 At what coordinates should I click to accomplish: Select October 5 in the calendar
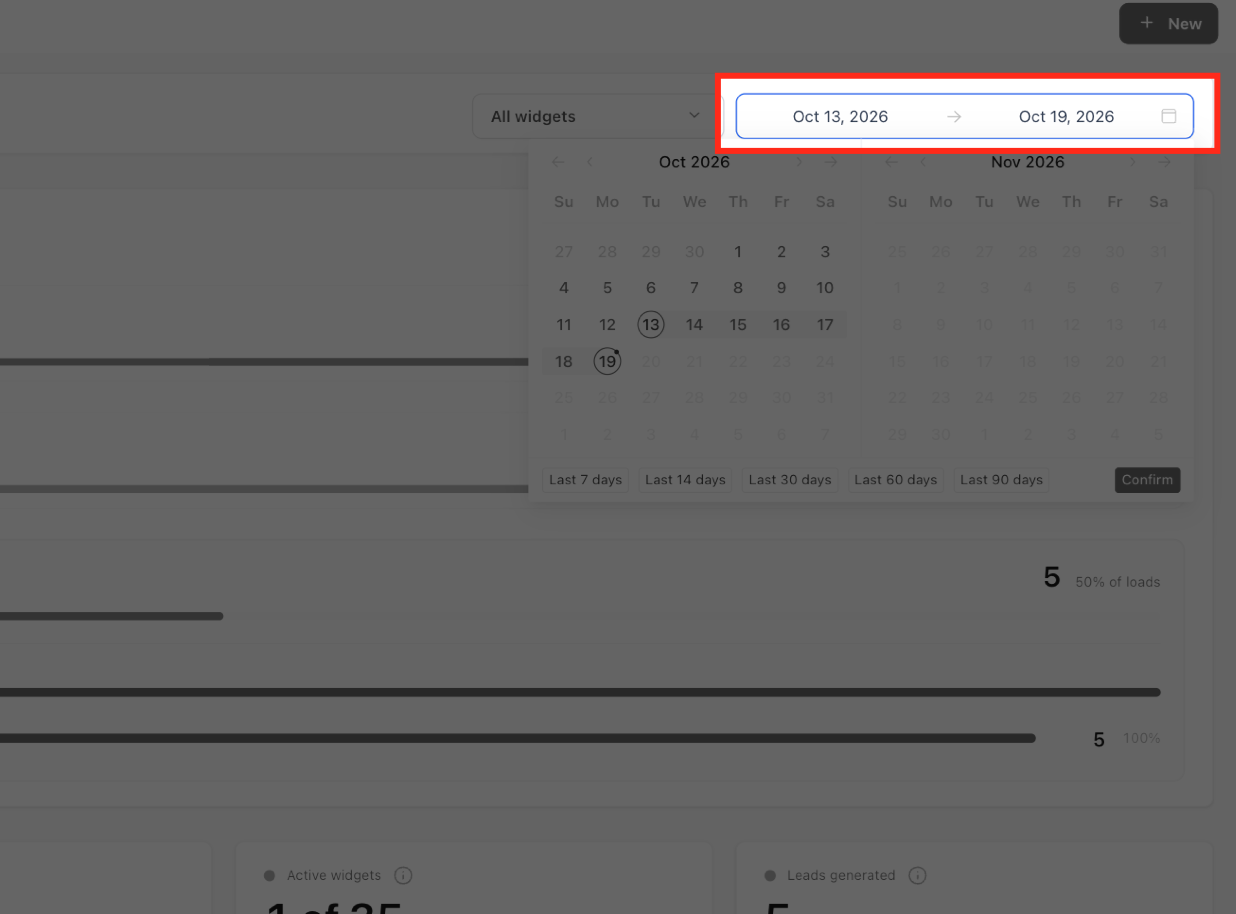pos(607,288)
